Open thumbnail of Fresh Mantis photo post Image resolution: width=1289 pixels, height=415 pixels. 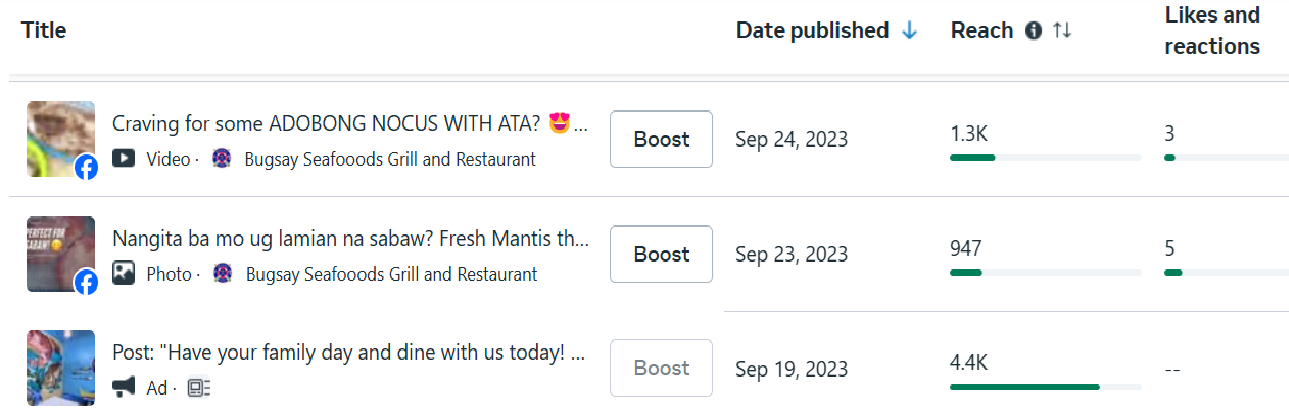(x=61, y=254)
